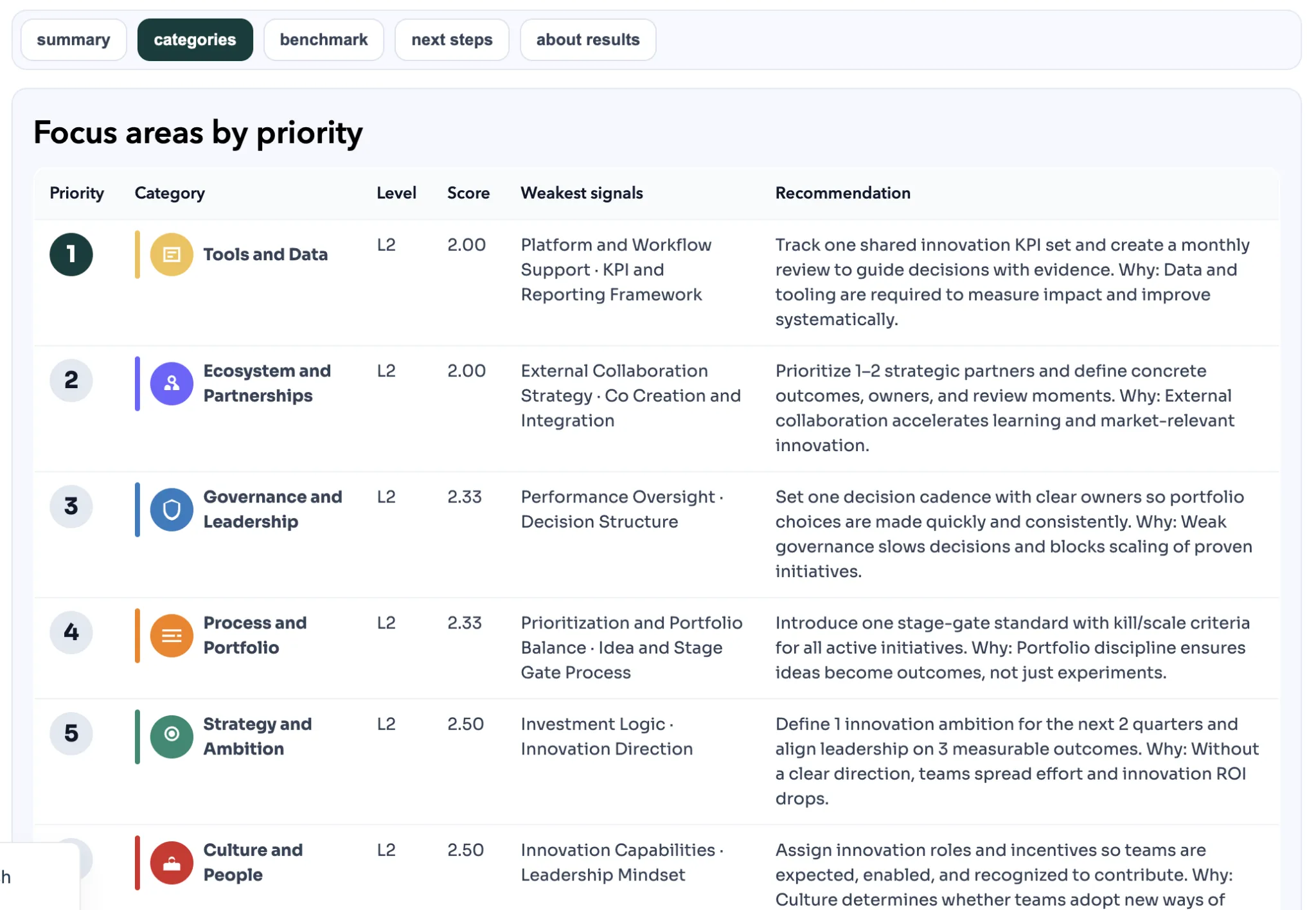Select the priority 5 badge
Screen dimensions: 1316x910
pos(71,733)
